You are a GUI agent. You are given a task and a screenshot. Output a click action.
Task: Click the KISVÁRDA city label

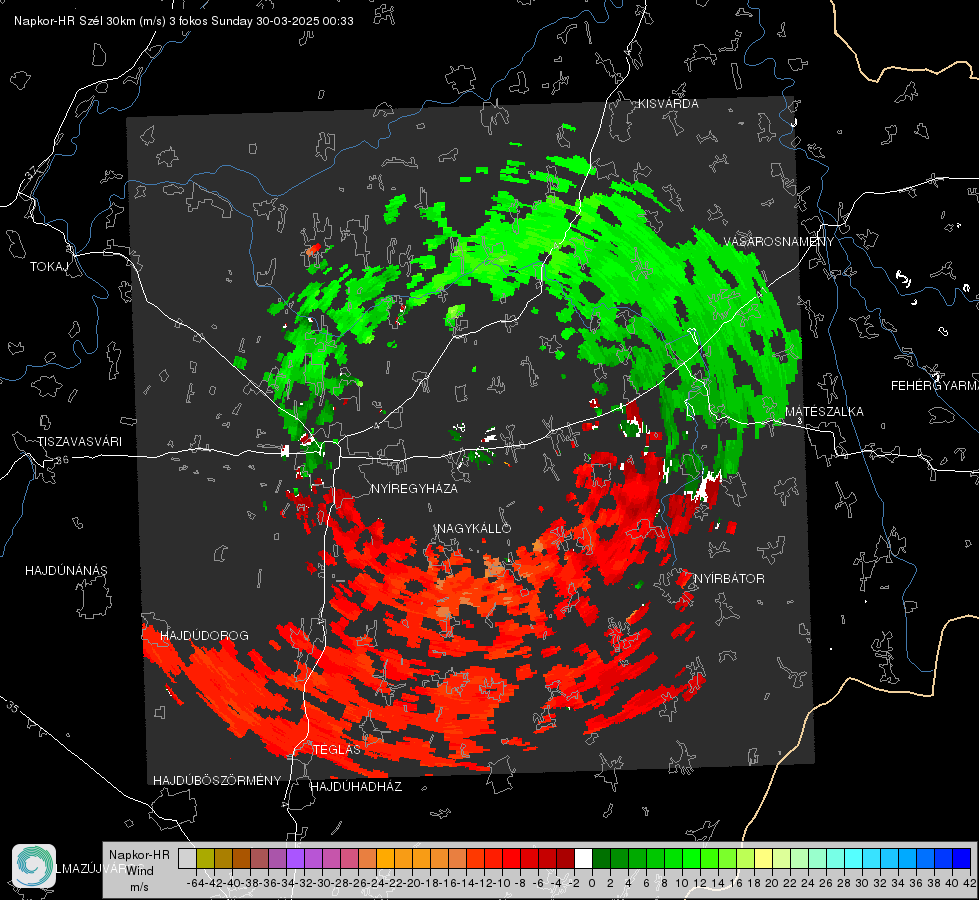pos(668,104)
